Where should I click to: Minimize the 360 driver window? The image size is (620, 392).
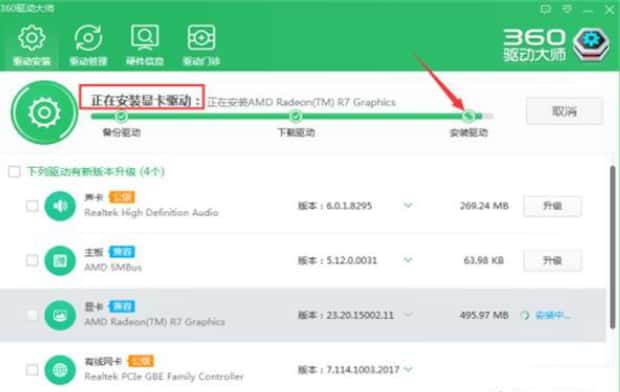588,11
